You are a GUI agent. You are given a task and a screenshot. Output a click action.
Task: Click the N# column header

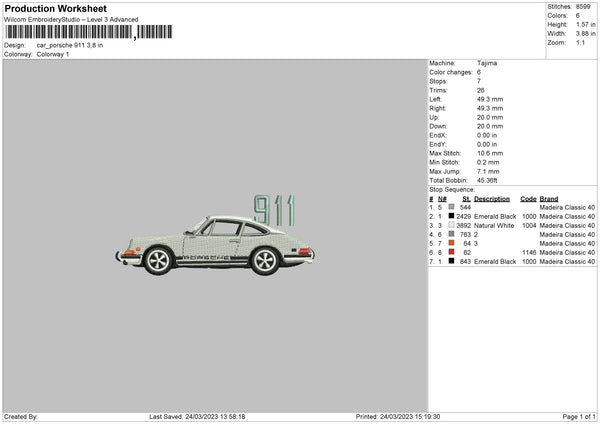(442, 199)
